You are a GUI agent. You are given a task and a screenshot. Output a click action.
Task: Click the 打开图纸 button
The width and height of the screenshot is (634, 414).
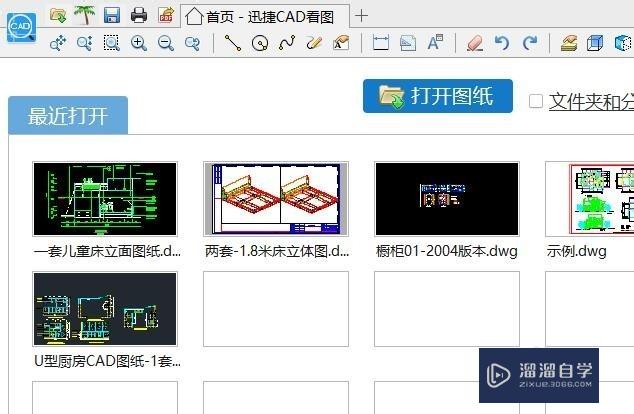[x=438, y=96]
